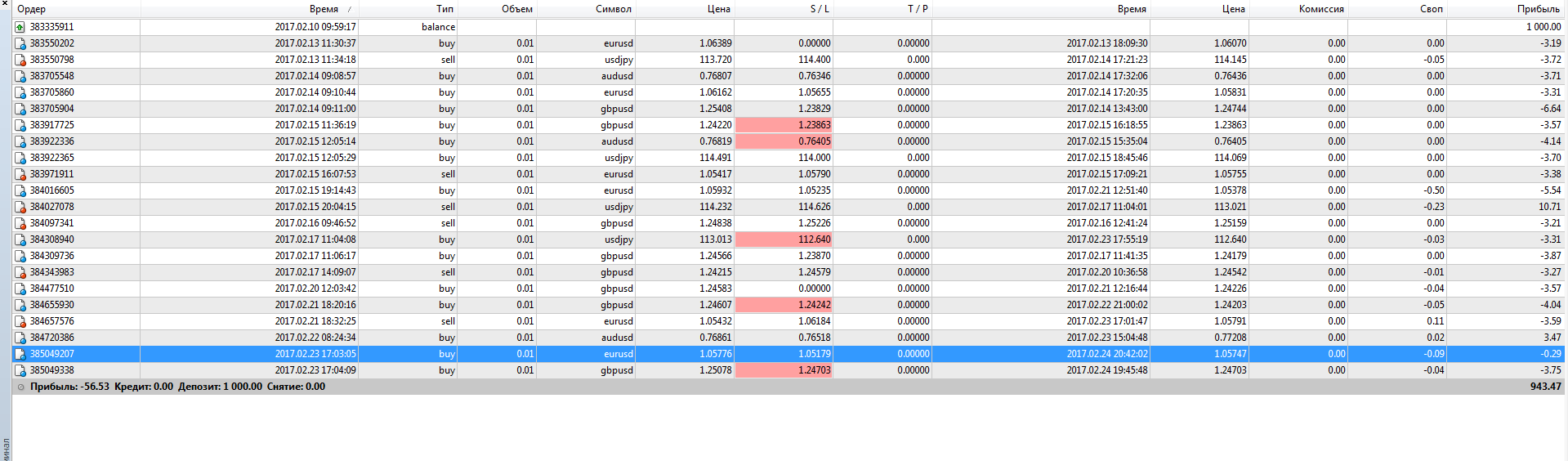The height and width of the screenshot is (461, 1568).
Task: Sort by the S / L column header
Action: (784, 9)
